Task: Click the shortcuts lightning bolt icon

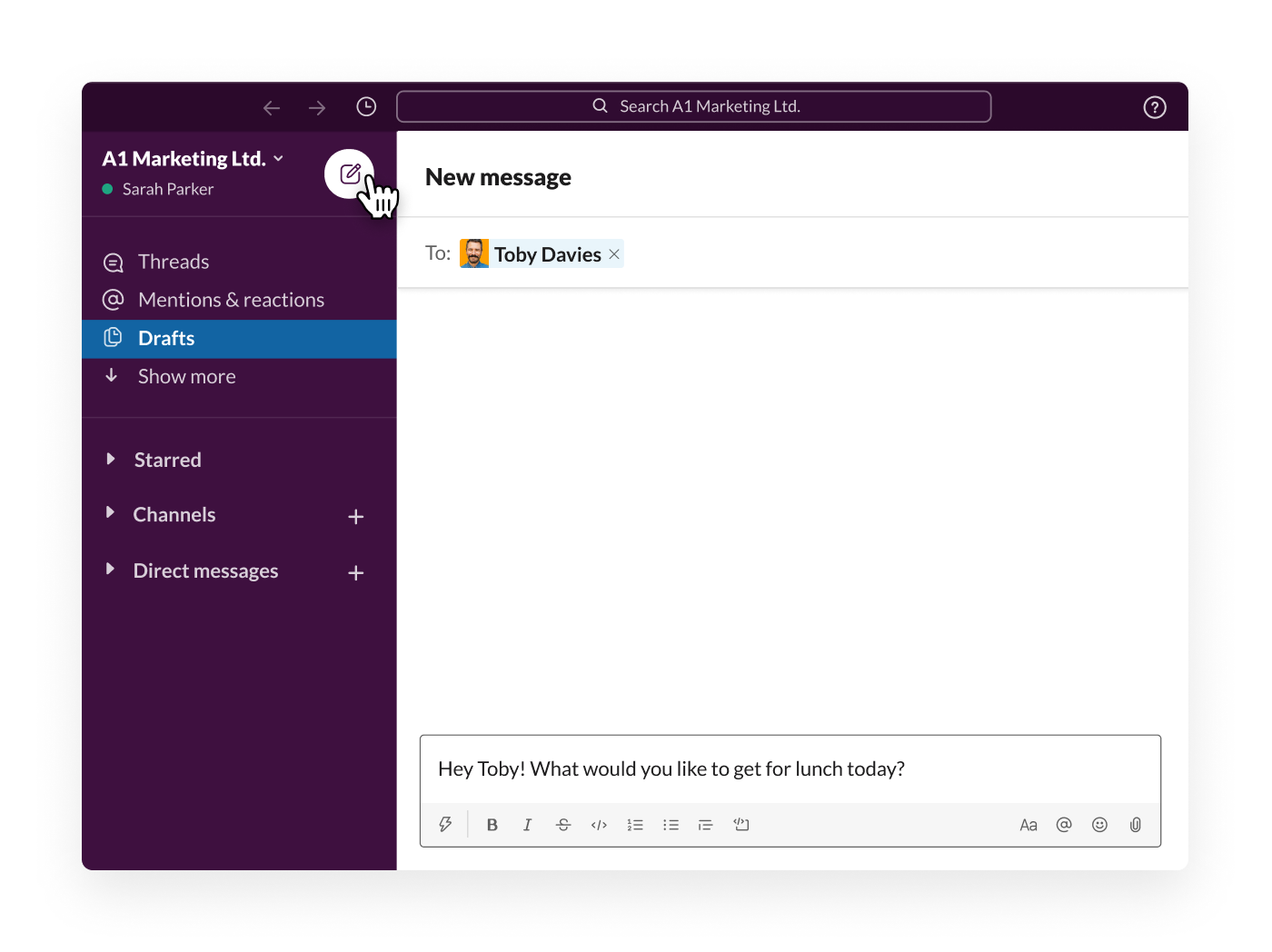Action: [445, 825]
